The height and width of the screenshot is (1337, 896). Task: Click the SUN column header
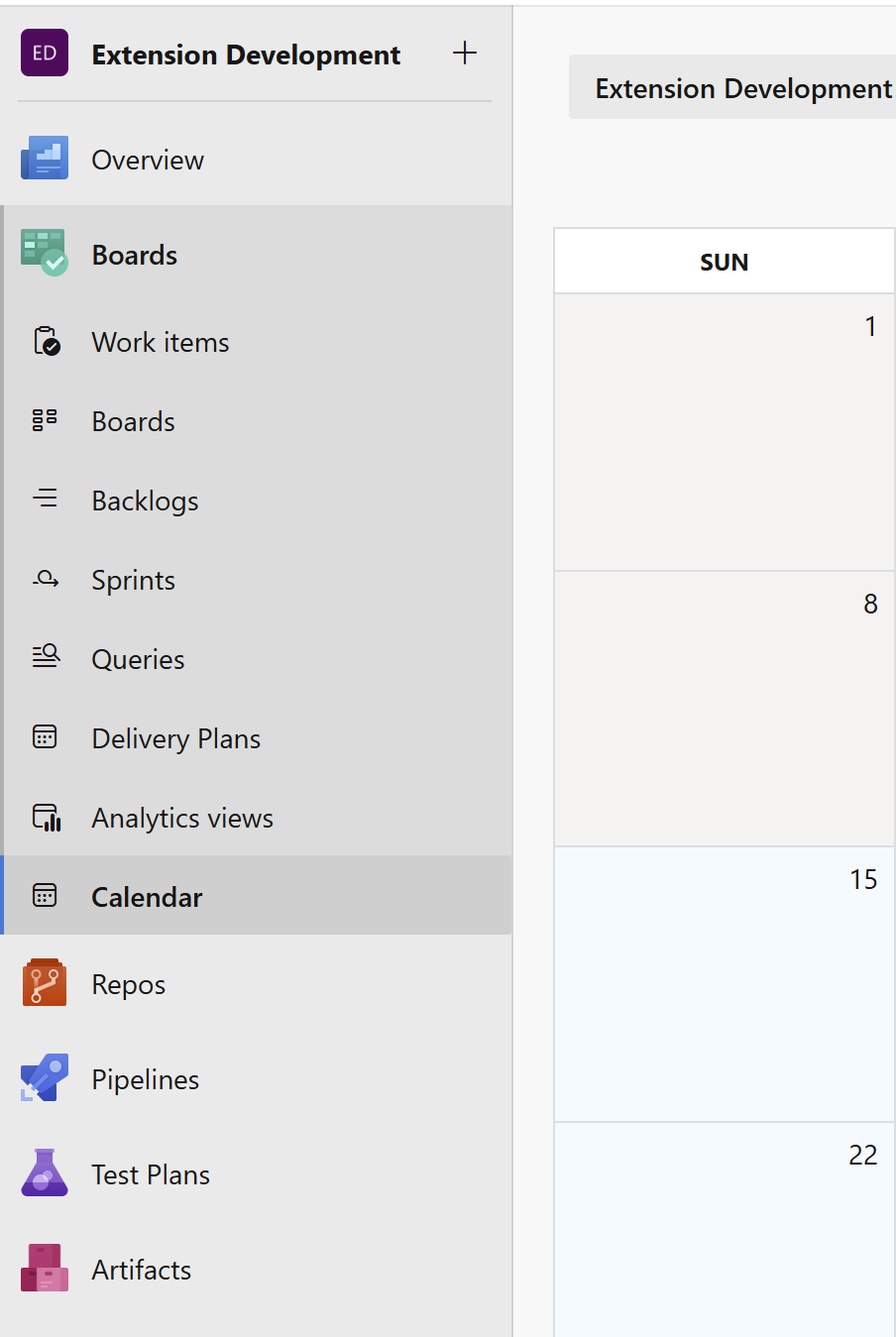pyautogui.click(x=724, y=261)
